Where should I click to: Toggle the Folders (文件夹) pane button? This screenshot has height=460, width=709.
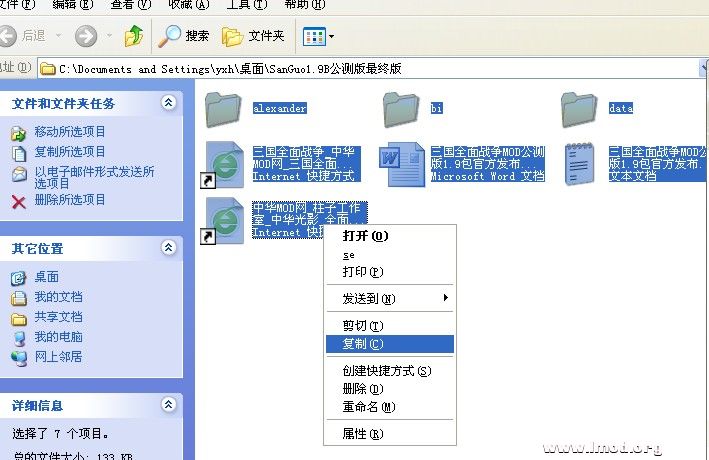tap(254, 36)
